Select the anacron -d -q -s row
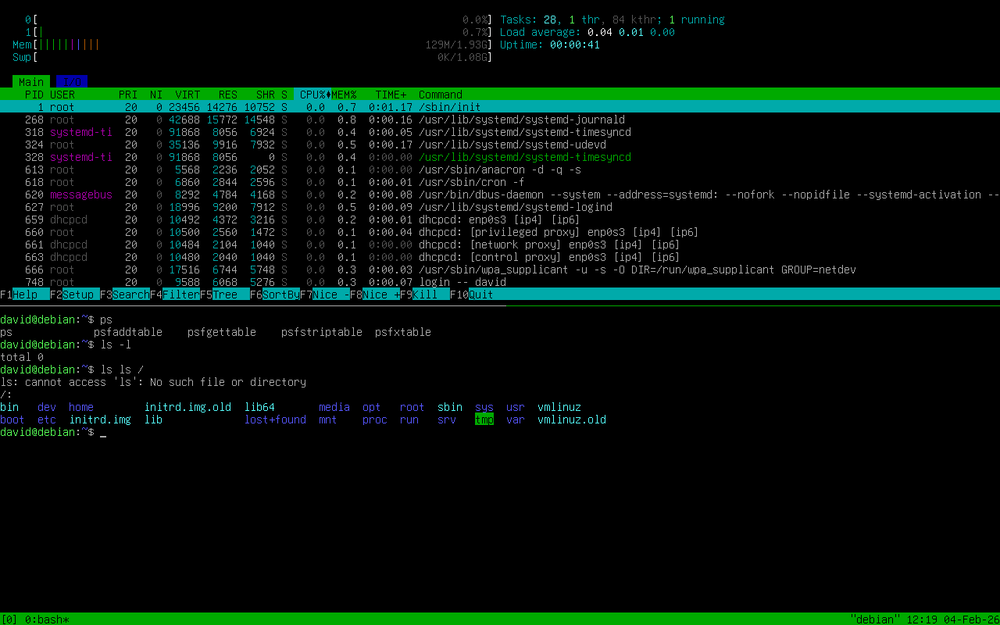Screen dimensions: 1000x625 pos(500,170)
